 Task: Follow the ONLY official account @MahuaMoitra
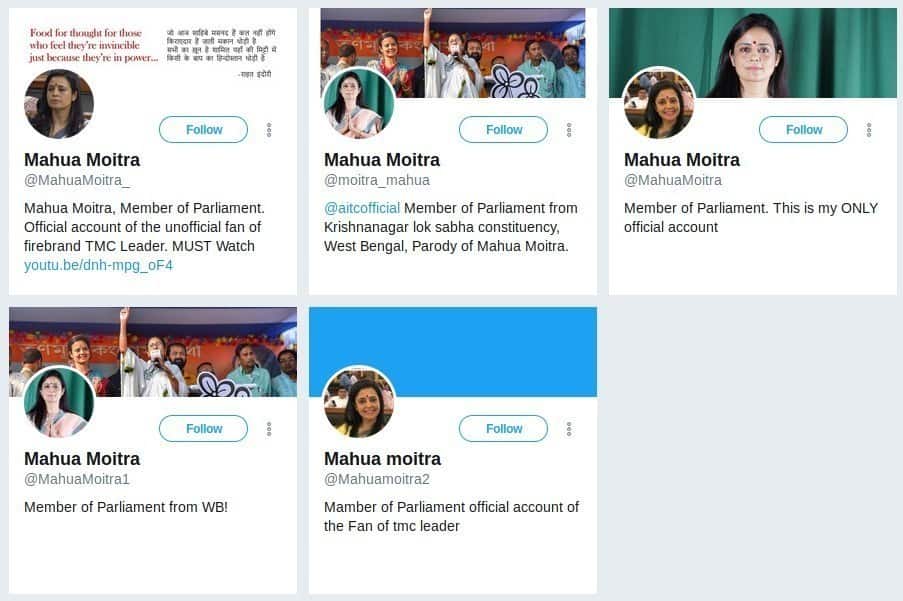[x=803, y=130]
